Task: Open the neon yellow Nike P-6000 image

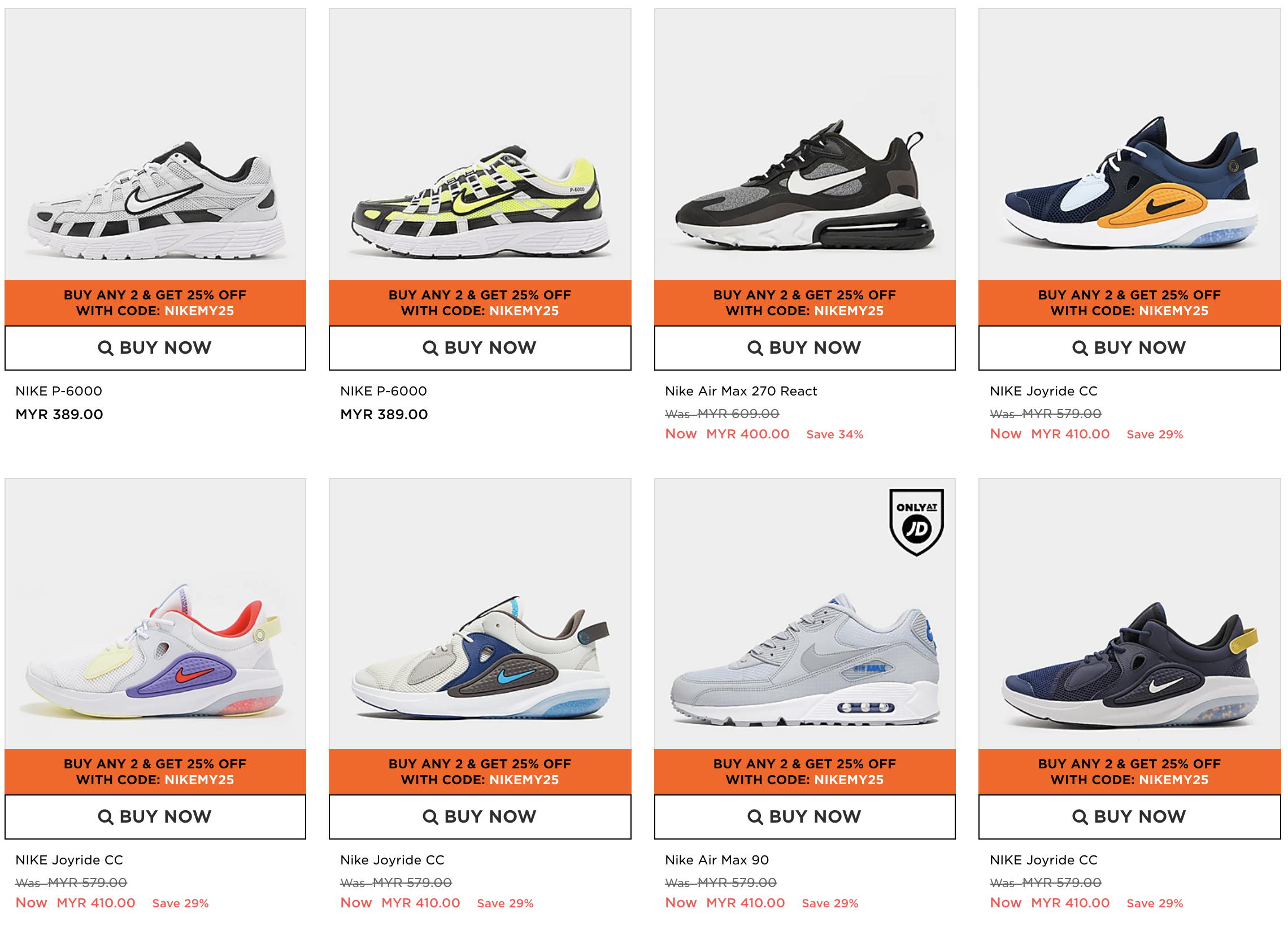Action: tap(480, 144)
